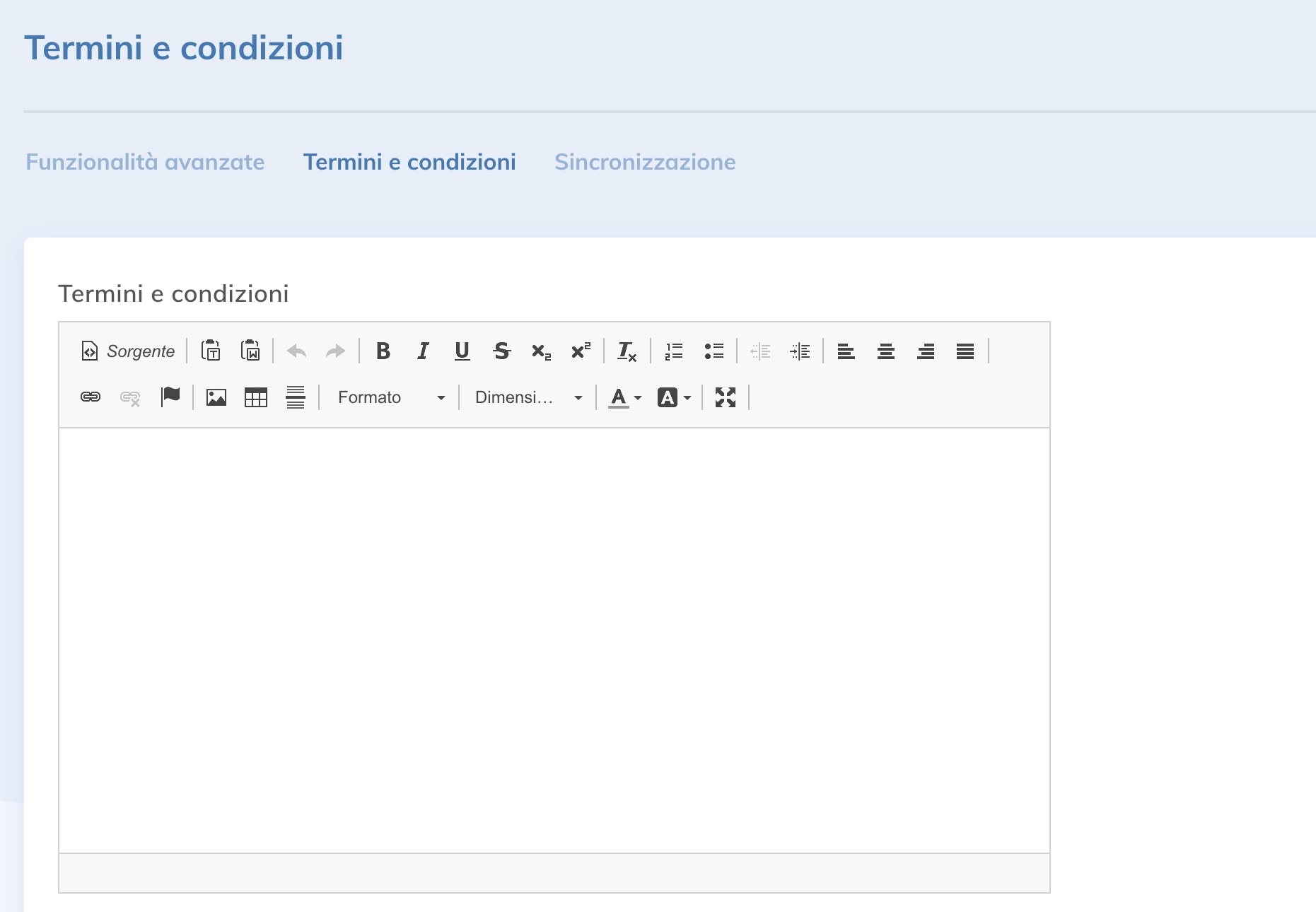Open the Dimensi... font size dropdown

coord(528,397)
